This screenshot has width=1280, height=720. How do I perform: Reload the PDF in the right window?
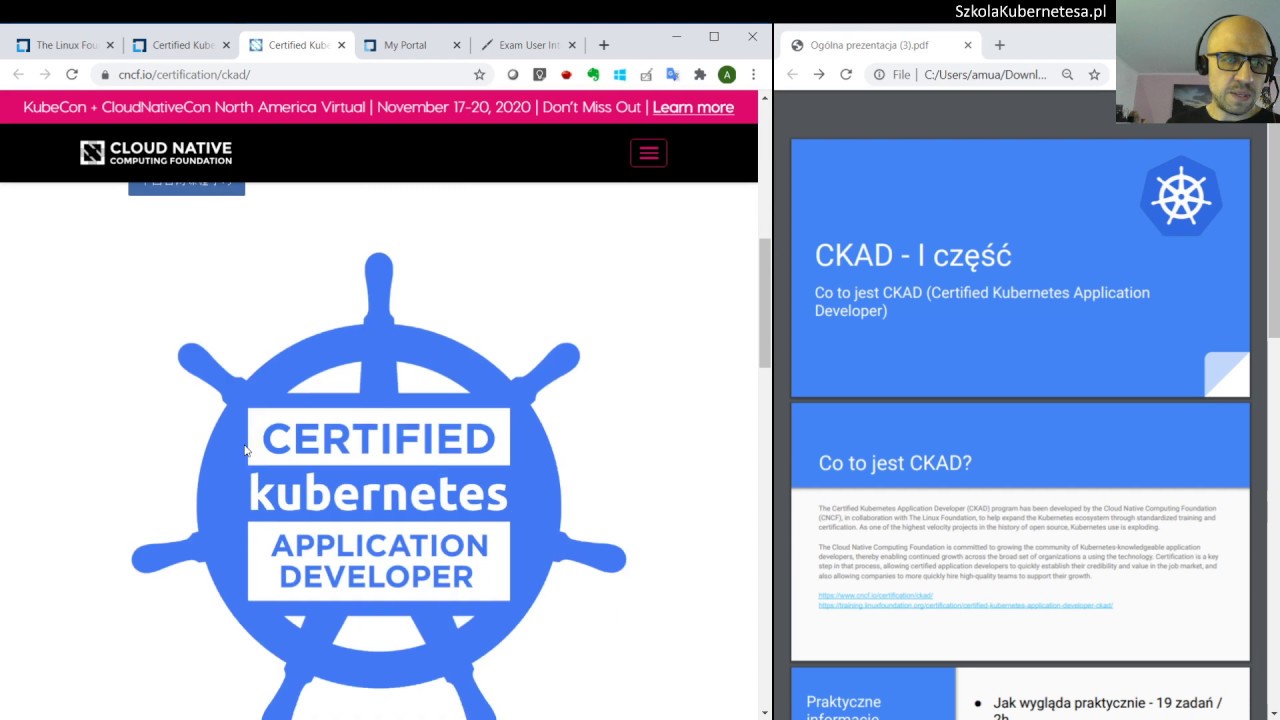(x=846, y=74)
